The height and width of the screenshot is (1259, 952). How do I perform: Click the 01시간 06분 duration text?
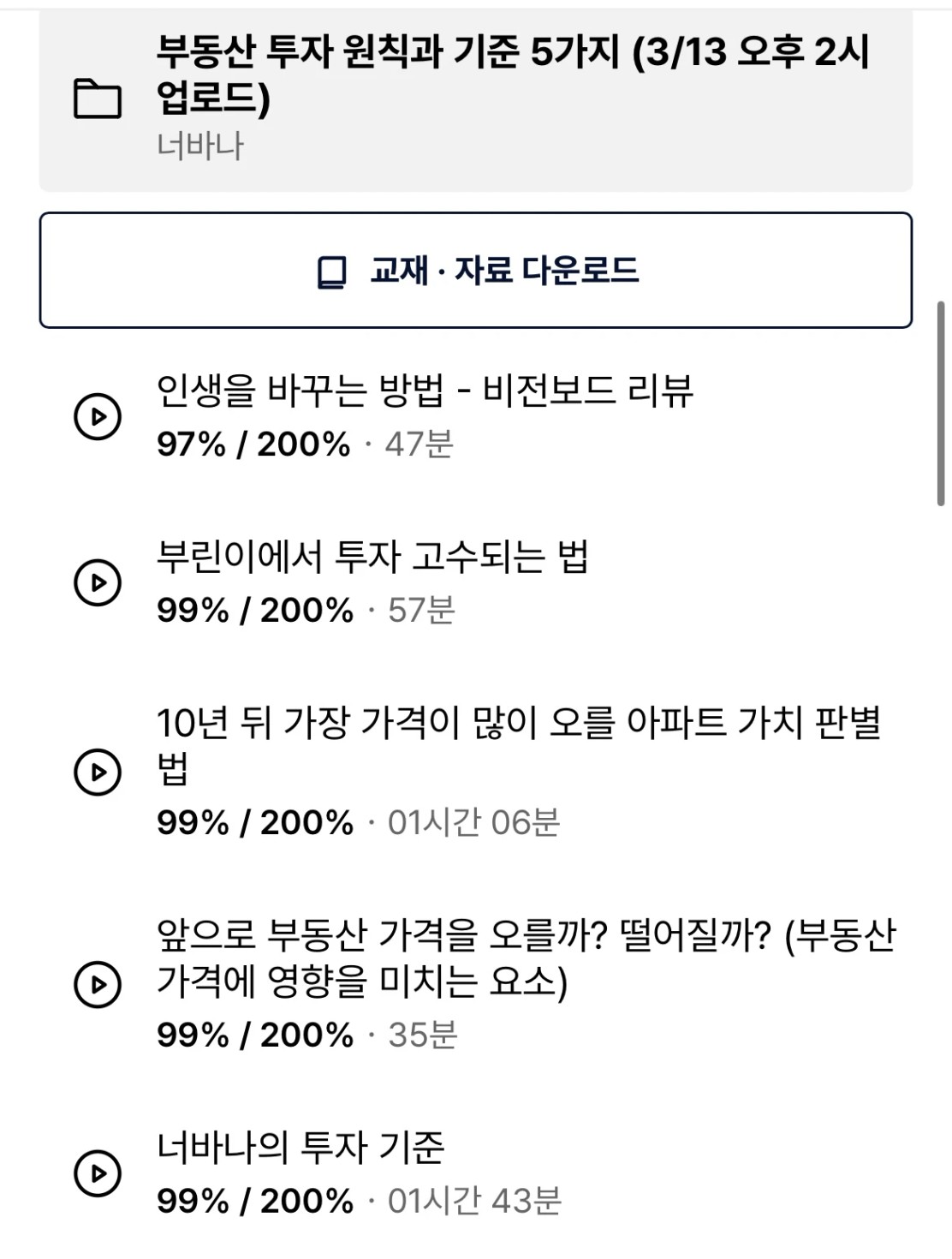coord(473,822)
